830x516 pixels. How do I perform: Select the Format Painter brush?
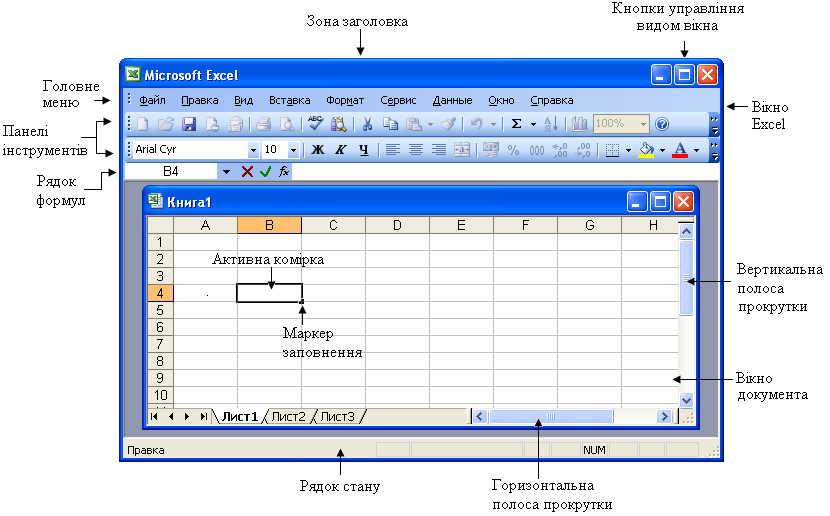click(449, 124)
